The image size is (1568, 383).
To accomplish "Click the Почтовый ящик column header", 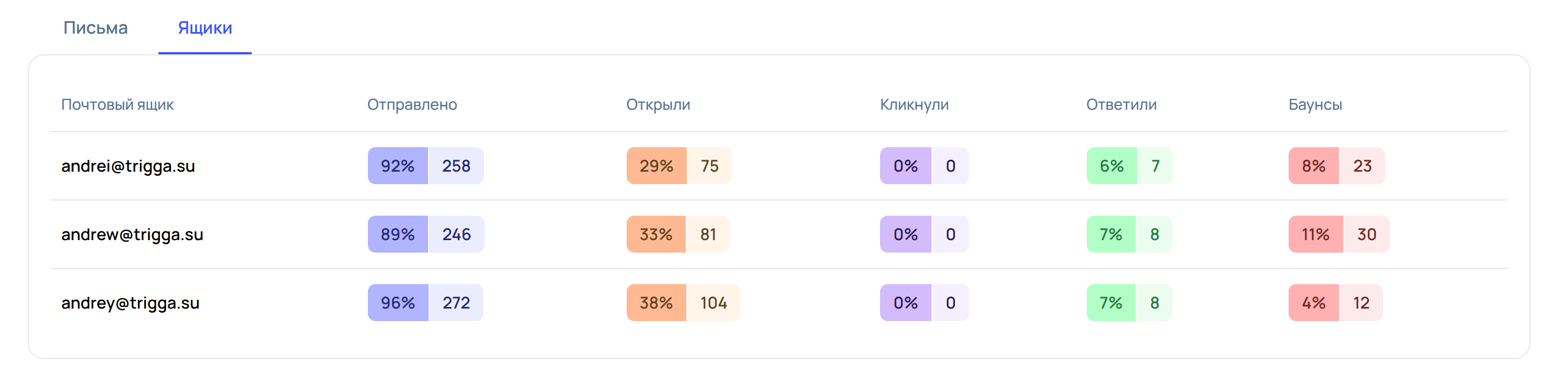I will click(x=118, y=104).
